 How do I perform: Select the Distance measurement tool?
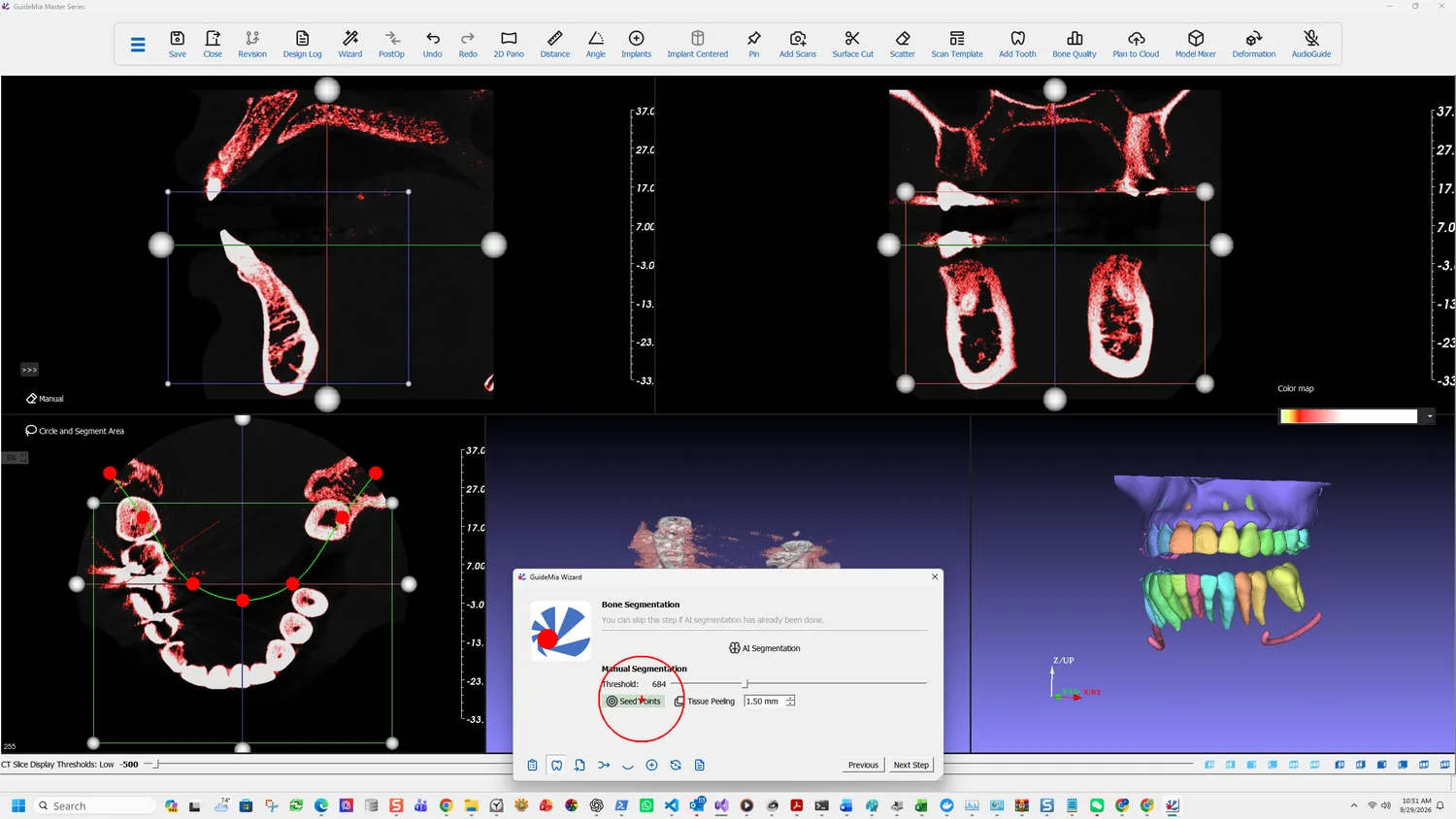[x=555, y=44]
